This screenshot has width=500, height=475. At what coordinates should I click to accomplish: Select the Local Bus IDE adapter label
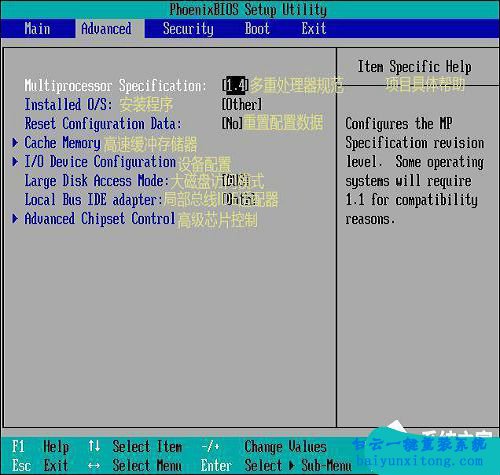pos(93,200)
